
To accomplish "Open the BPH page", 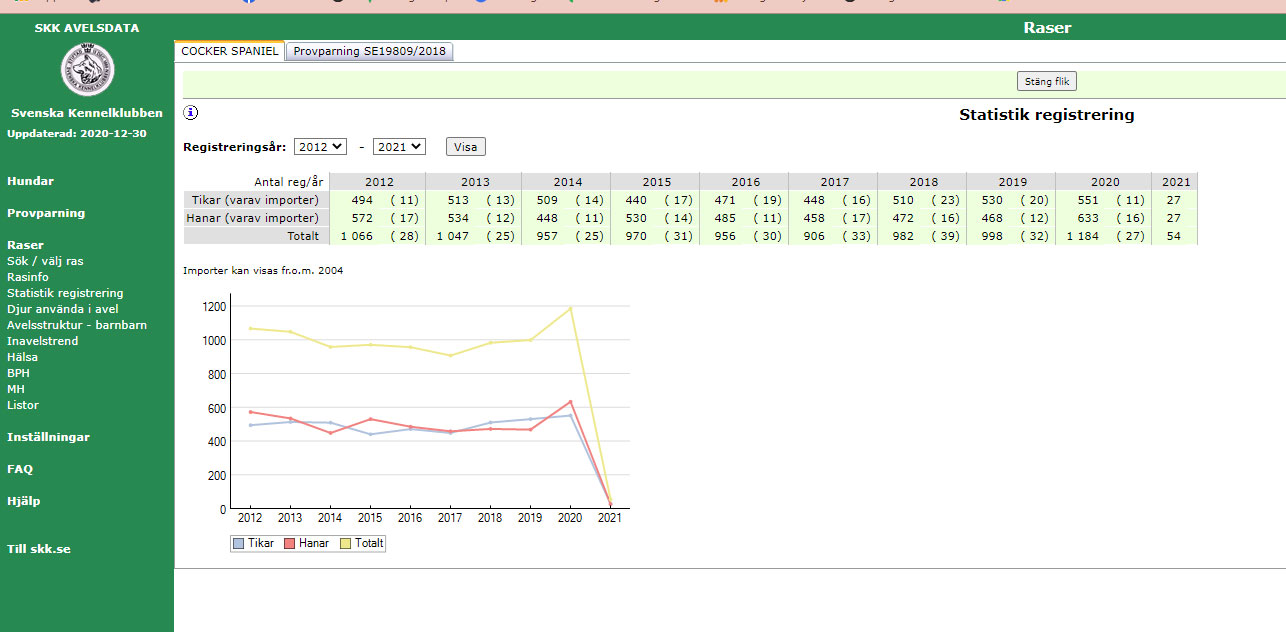I will click(x=18, y=373).
